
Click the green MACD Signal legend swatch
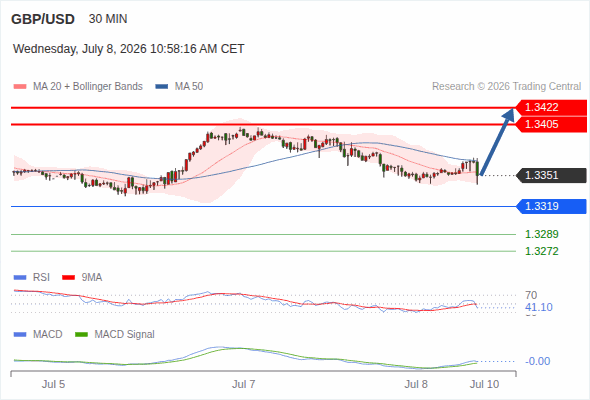click(x=82, y=335)
